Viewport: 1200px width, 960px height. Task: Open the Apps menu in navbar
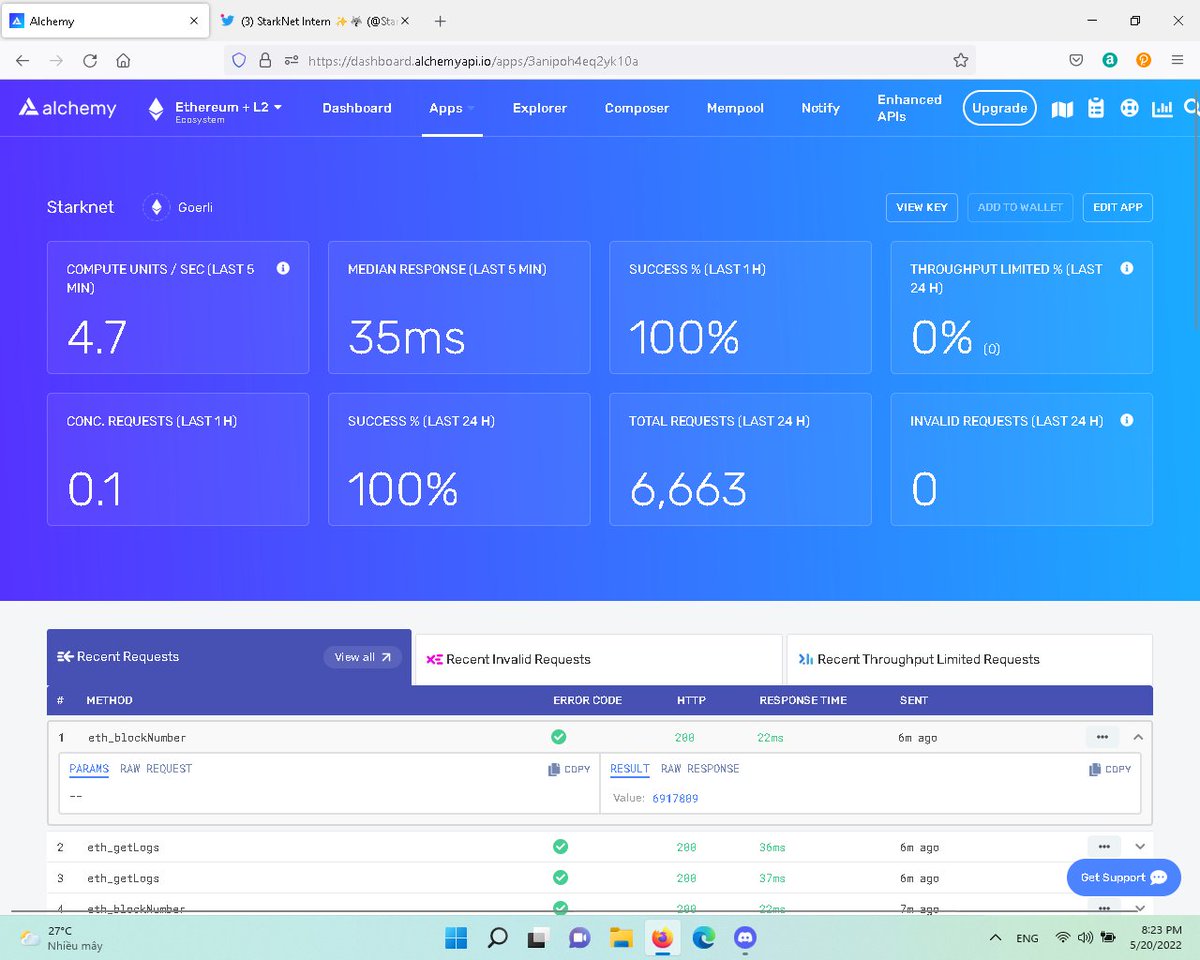point(451,108)
